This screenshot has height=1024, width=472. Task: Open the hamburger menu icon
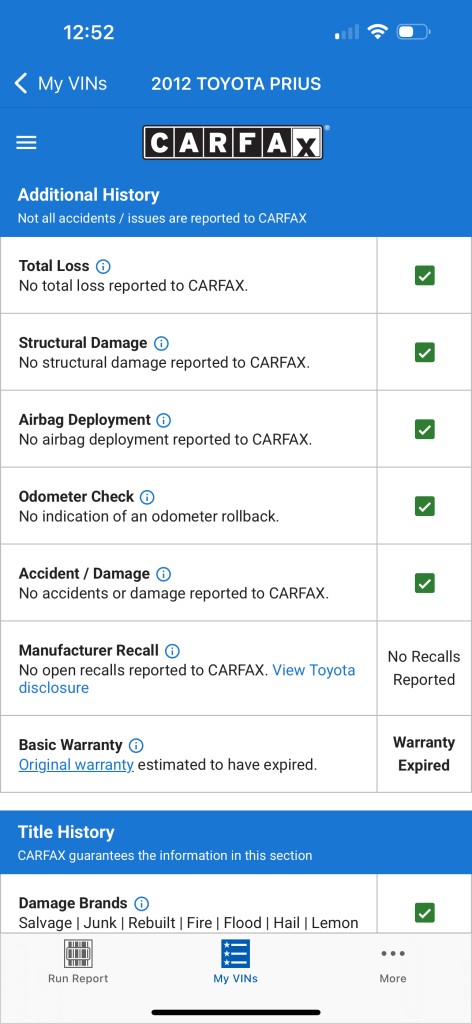tap(26, 142)
